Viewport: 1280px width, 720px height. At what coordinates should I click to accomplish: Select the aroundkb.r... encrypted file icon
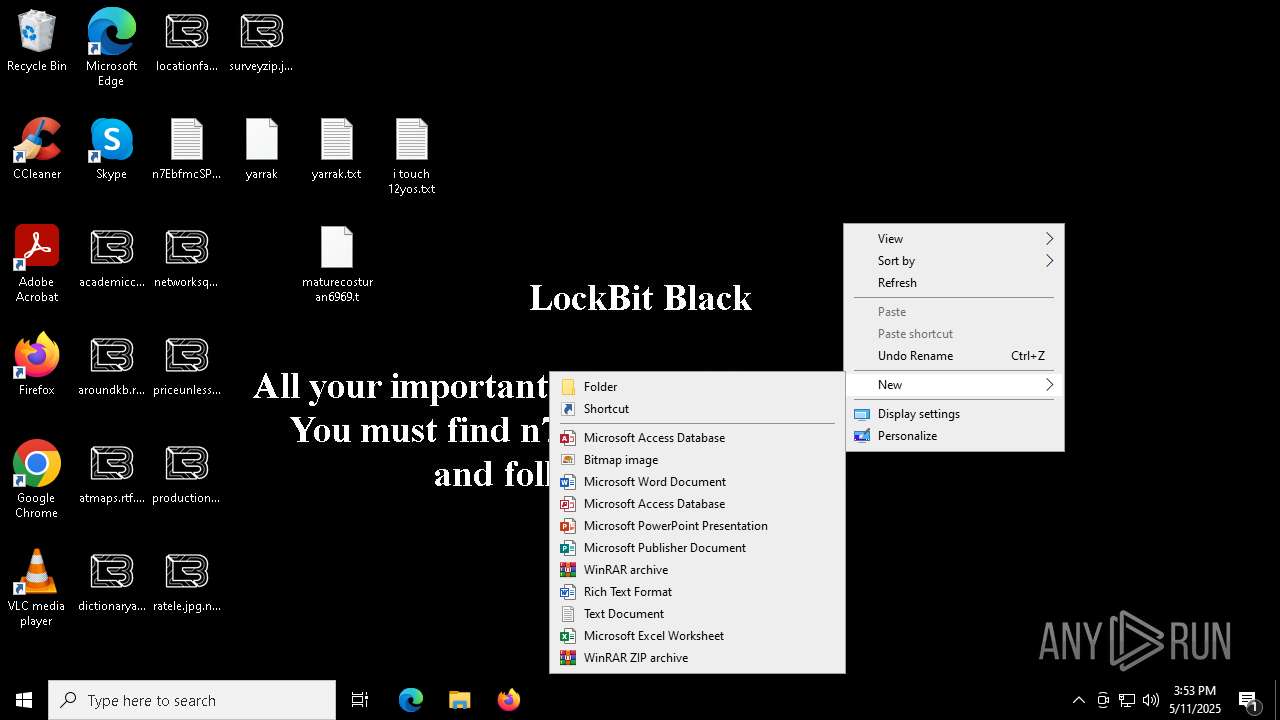click(x=111, y=365)
